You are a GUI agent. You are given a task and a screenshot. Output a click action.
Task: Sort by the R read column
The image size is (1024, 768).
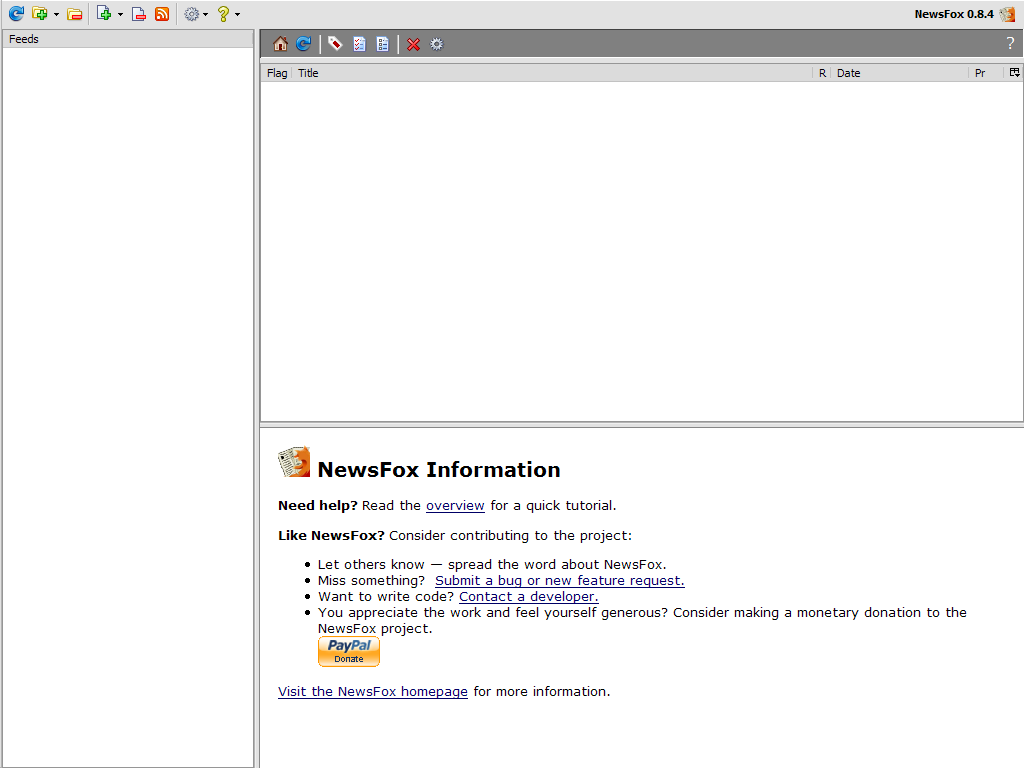(822, 73)
